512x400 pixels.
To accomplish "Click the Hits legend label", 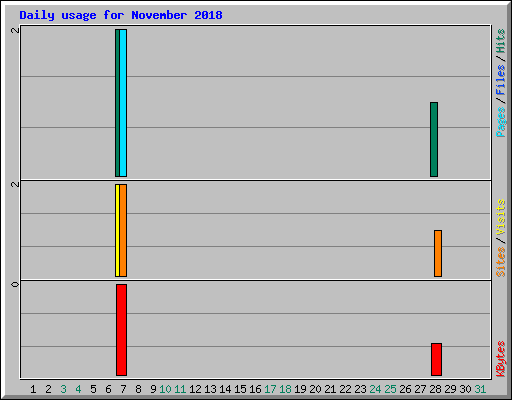I will click(x=500, y=41).
